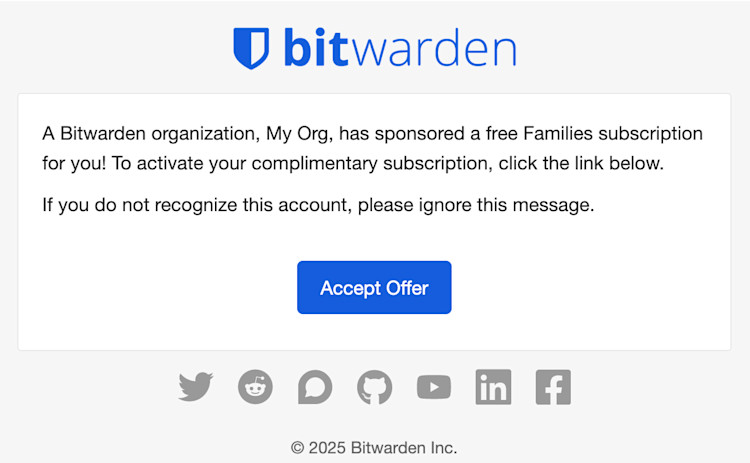Image resolution: width=750 pixels, height=463 pixels.
Task: Open Bitwarden's Twitter page
Action: click(x=196, y=387)
